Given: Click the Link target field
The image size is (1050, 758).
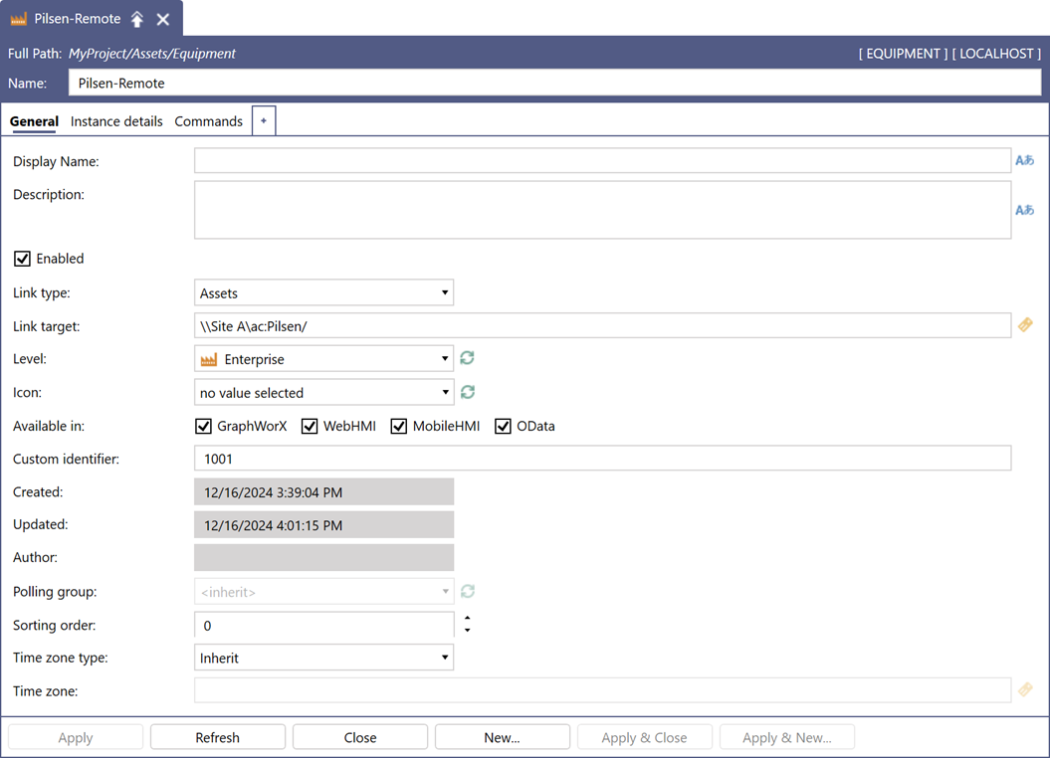Looking at the screenshot, I should coord(603,325).
